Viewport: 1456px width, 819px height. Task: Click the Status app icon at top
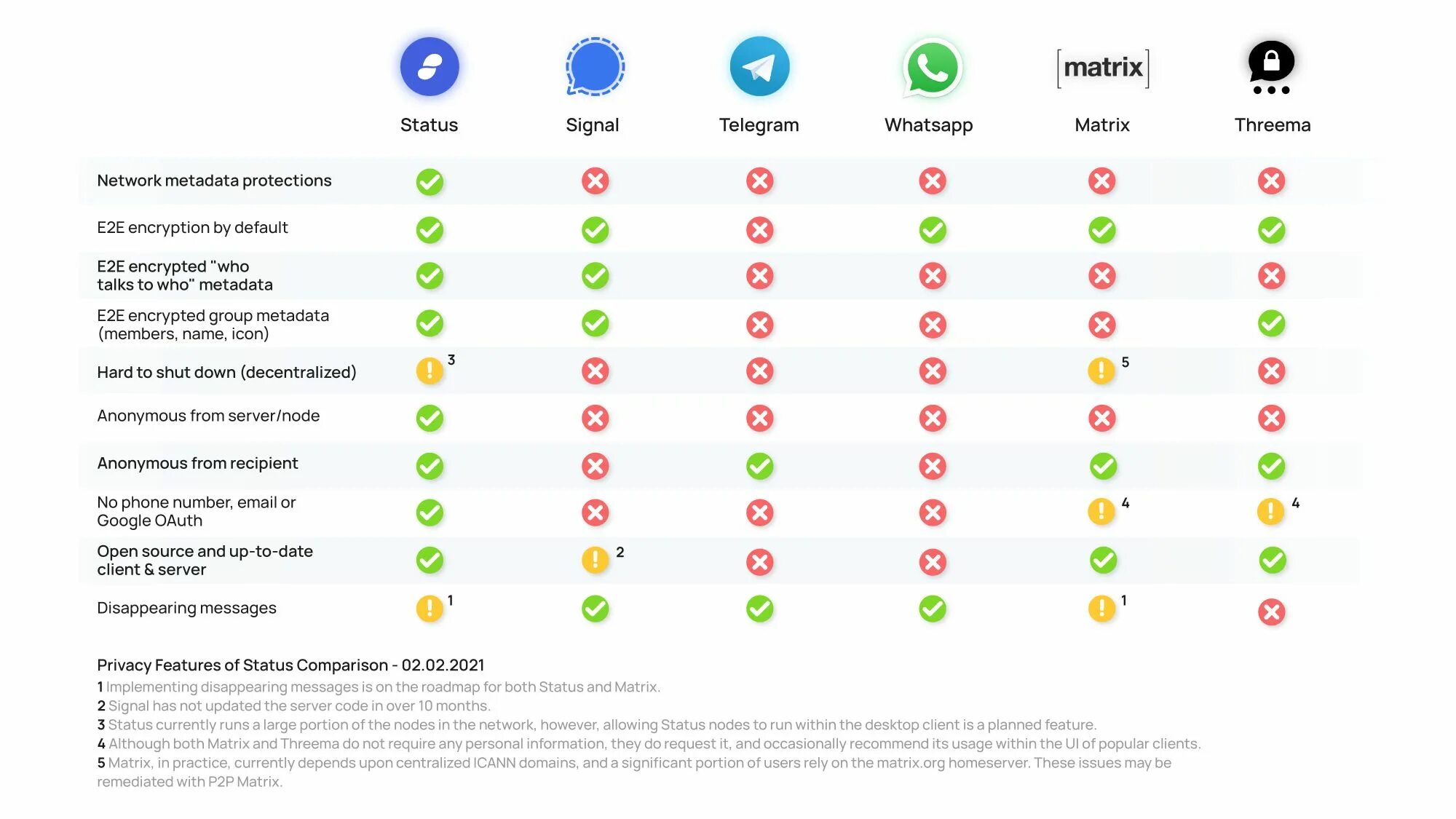428,66
